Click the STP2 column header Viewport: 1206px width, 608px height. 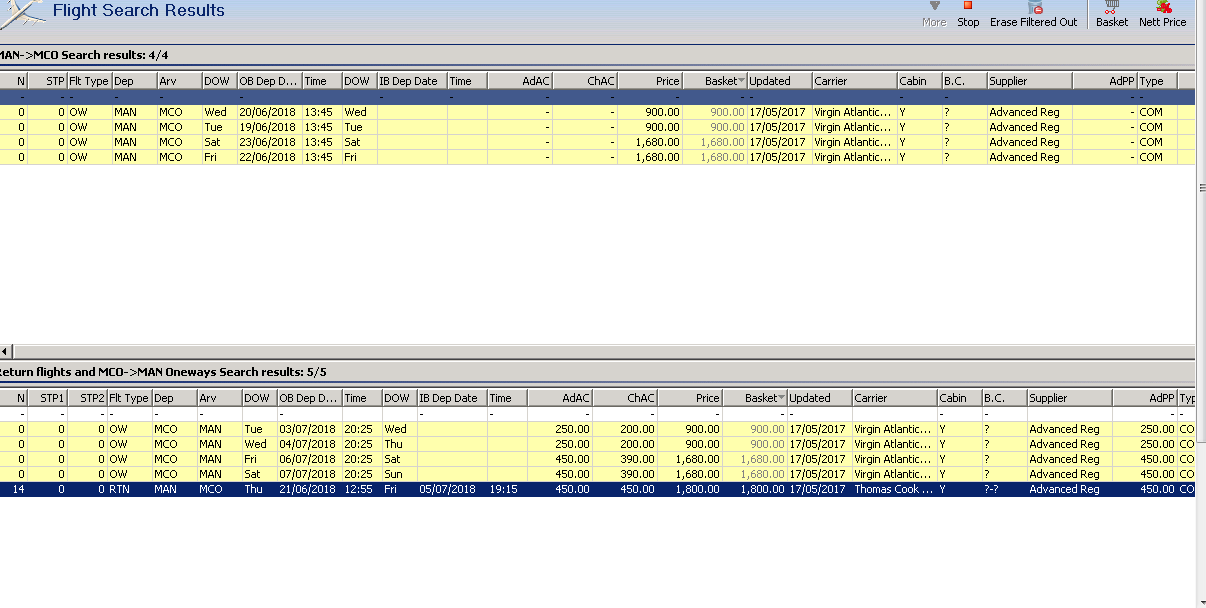click(x=87, y=398)
